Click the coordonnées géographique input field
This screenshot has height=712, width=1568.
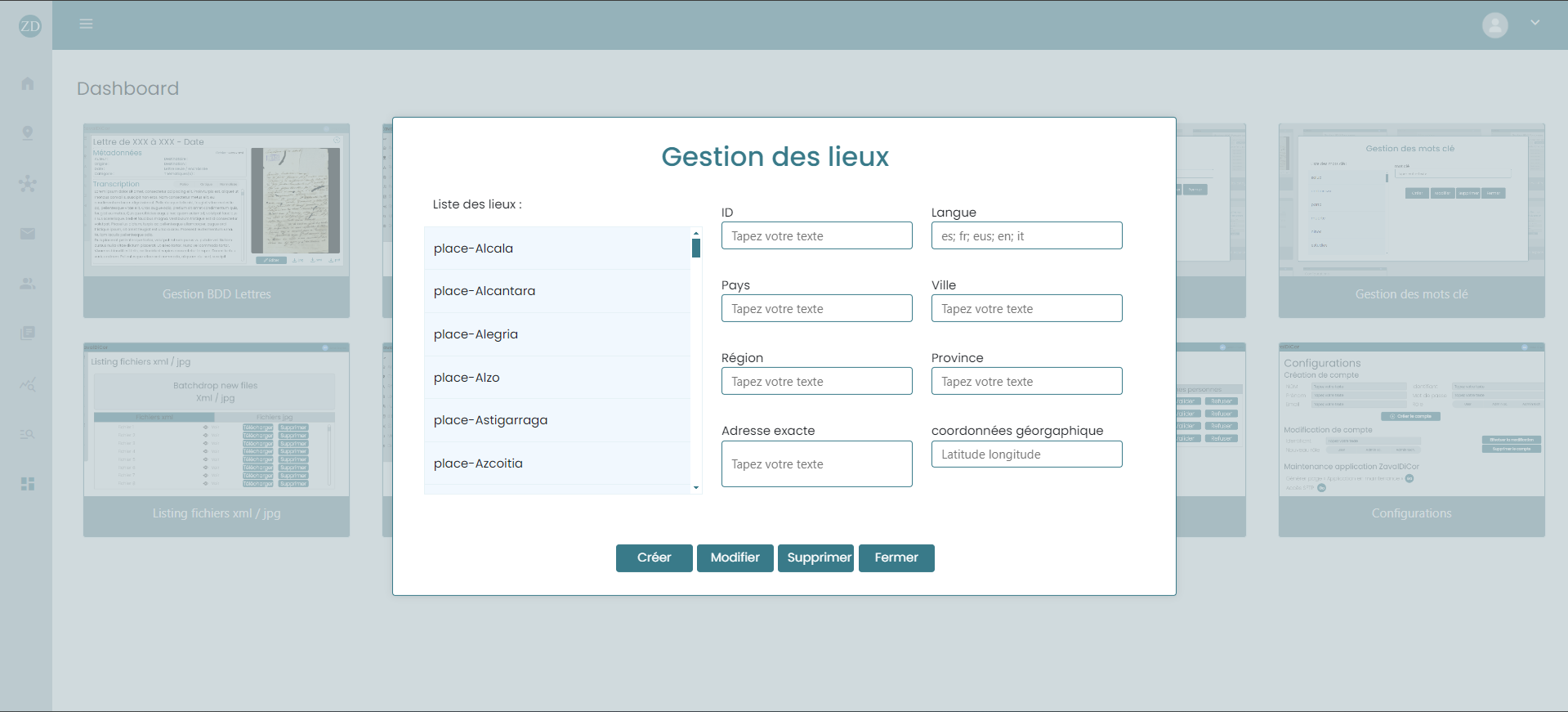point(1026,455)
